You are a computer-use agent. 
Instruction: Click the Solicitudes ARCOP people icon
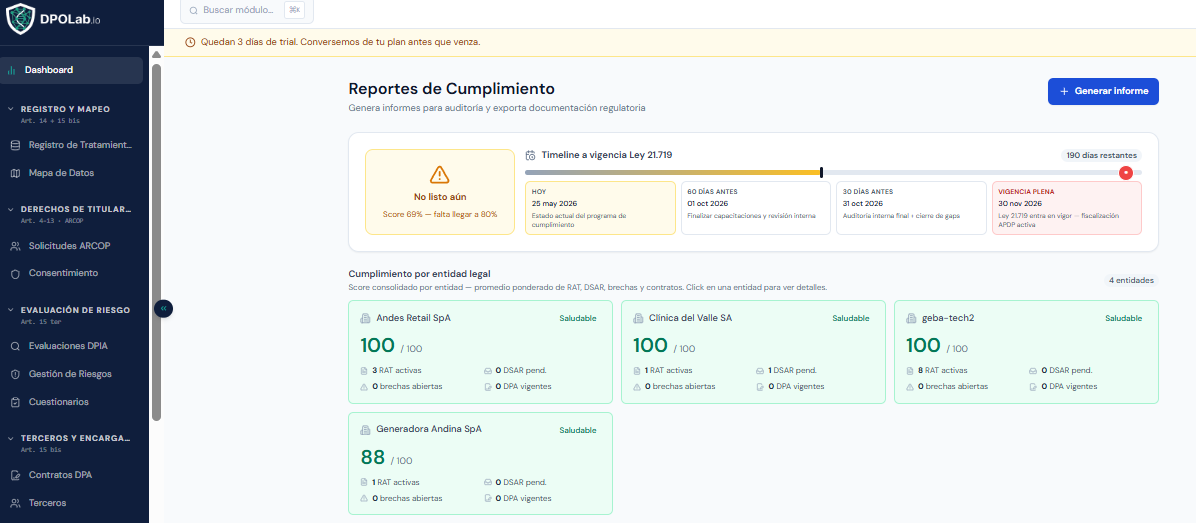pos(15,246)
